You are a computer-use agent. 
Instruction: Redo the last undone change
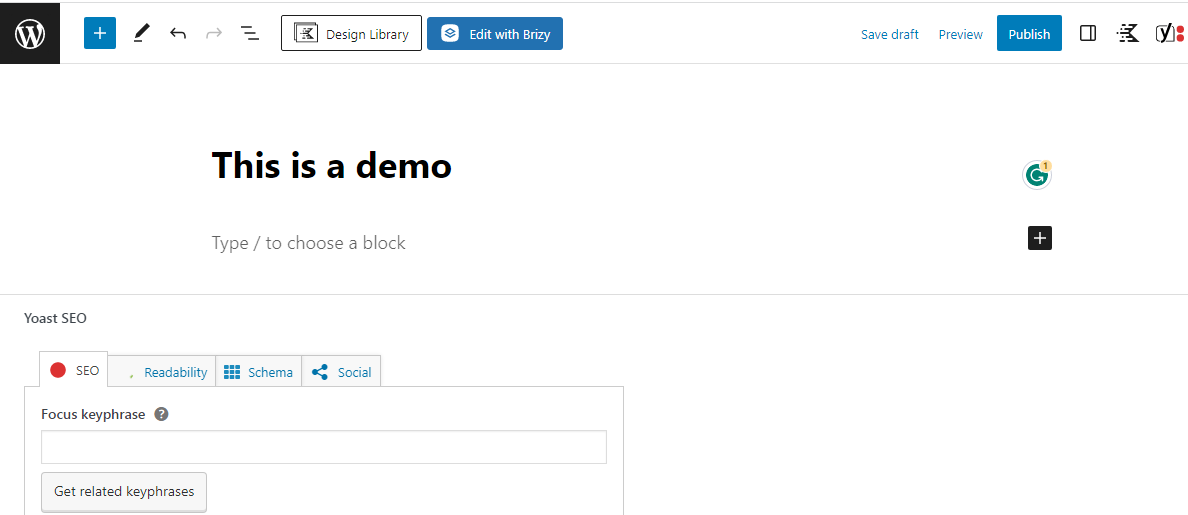(x=214, y=33)
